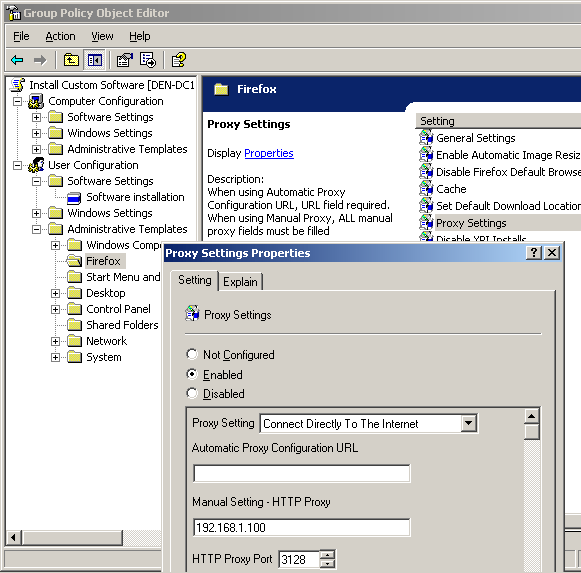Image resolution: width=581 pixels, height=573 pixels.
Task: Select Software installation in the tree
Action: click(135, 197)
